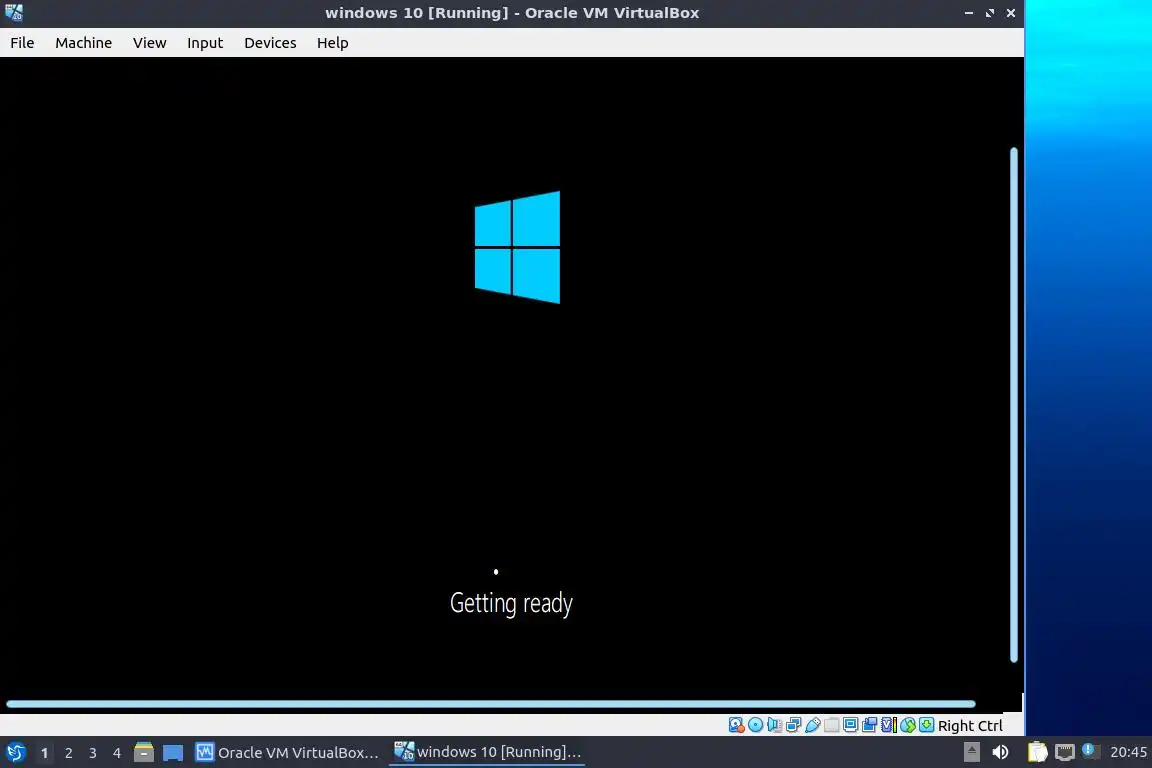The height and width of the screenshot is (768, 1152).
Task: Click the removable media eject tray icon
Action: (x=971, y=752)
